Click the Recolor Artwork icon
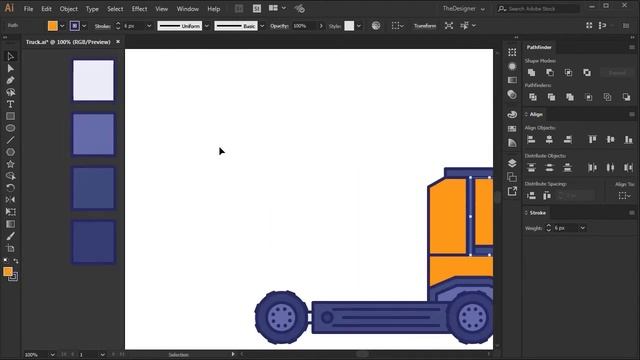Screen dimensions: 640x360 (x=376, y=26)
